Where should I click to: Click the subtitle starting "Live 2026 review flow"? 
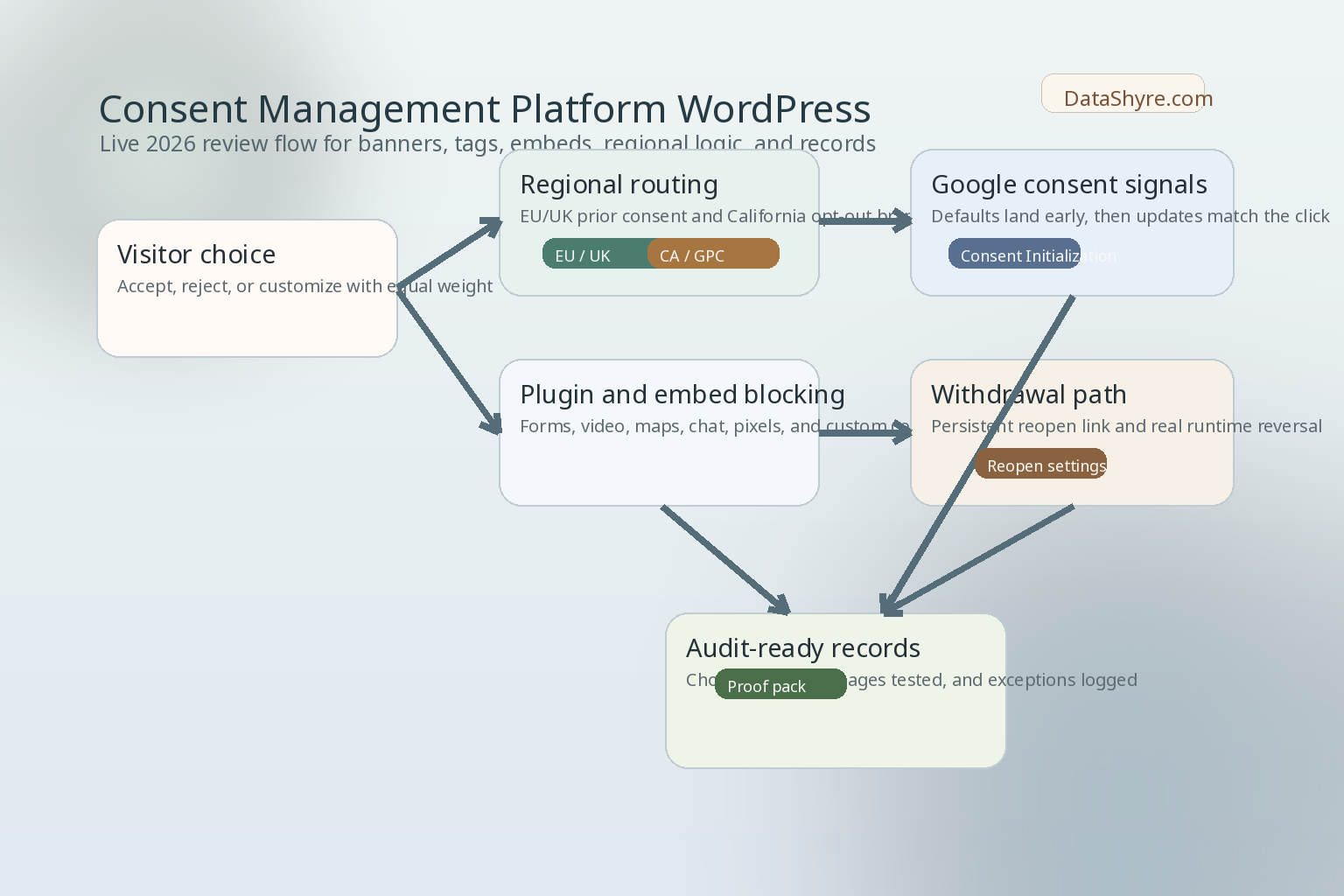[x=487, y=143]
